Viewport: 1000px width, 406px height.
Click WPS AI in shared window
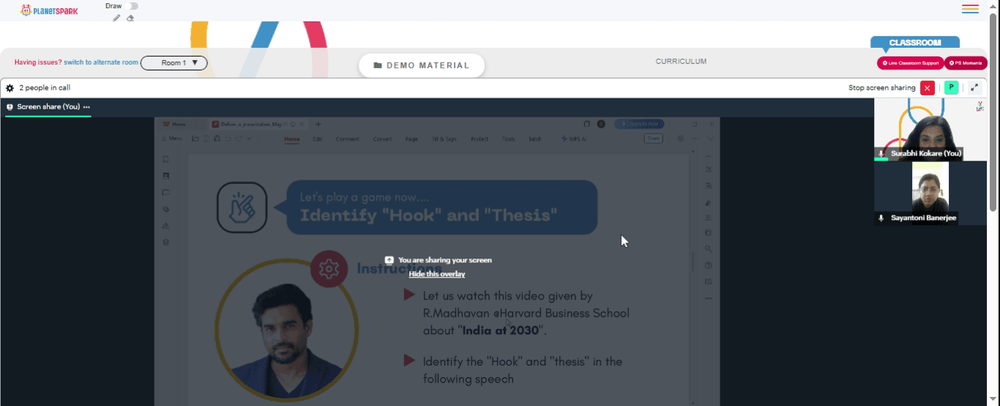pos(575,139)
